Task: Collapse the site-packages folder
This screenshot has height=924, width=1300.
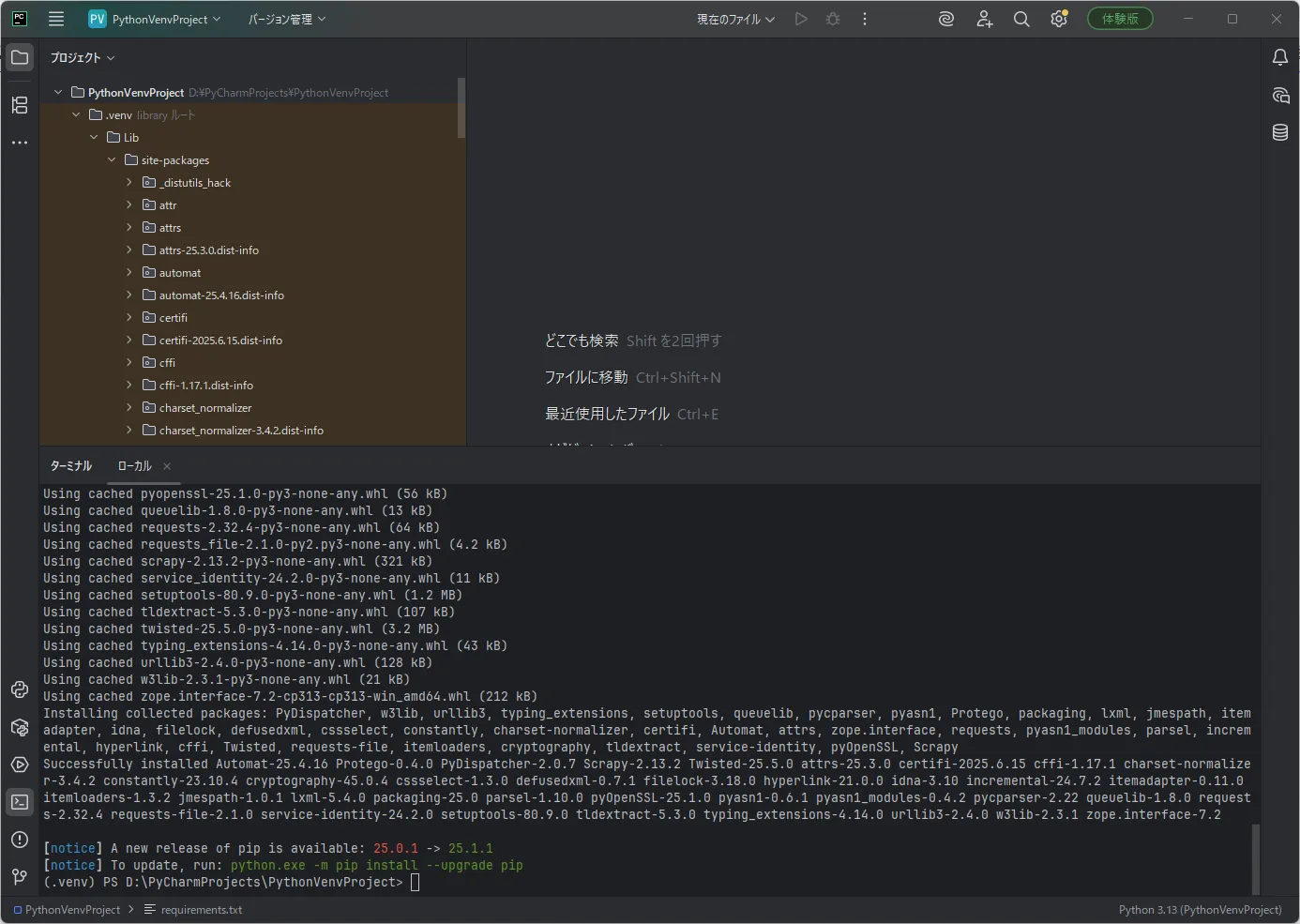Action: coord(112,159)
